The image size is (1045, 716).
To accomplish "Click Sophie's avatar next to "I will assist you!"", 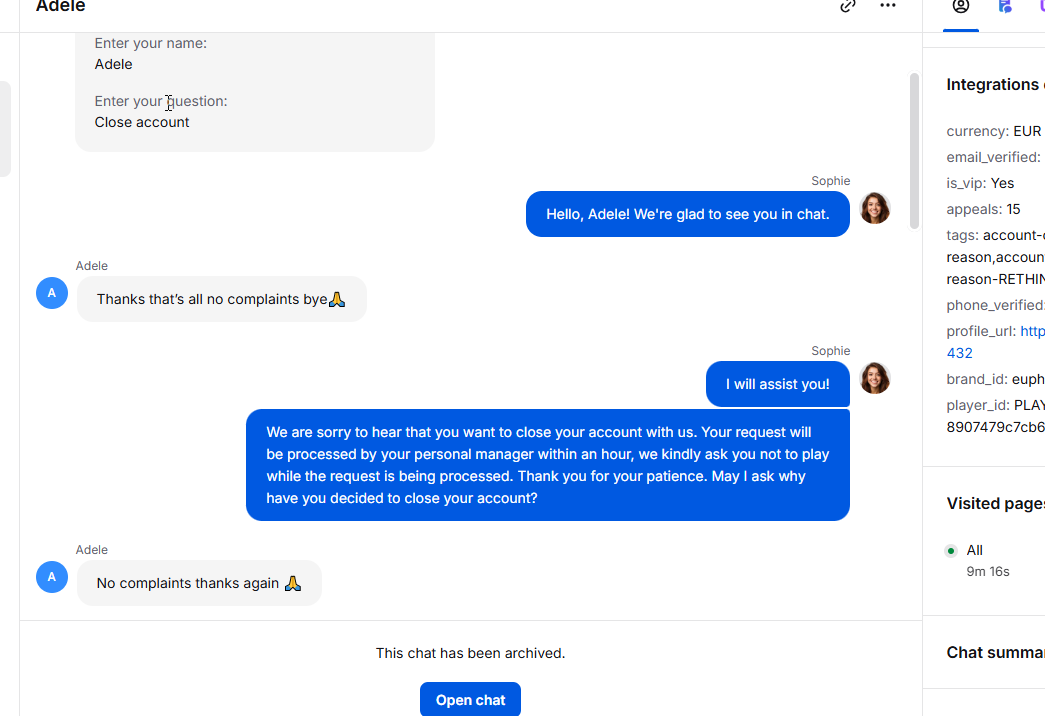I will tap(874, 378).
